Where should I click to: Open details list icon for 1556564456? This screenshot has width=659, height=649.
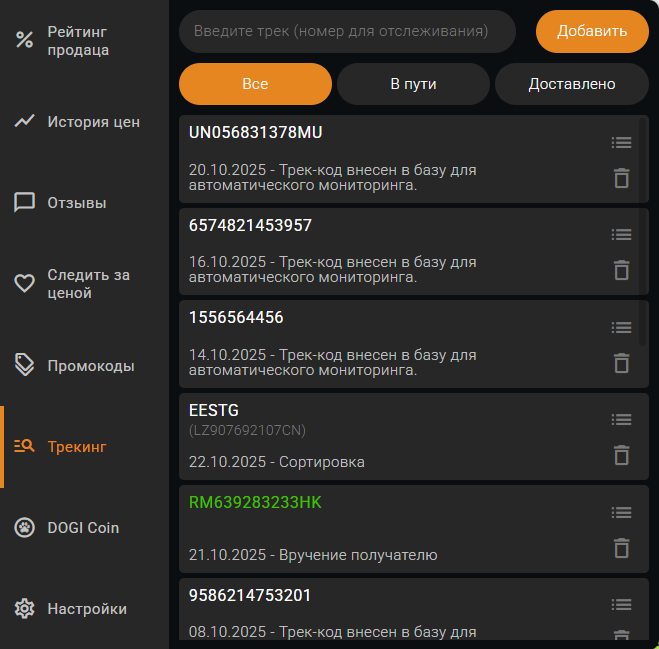click(x=621, y=327)
